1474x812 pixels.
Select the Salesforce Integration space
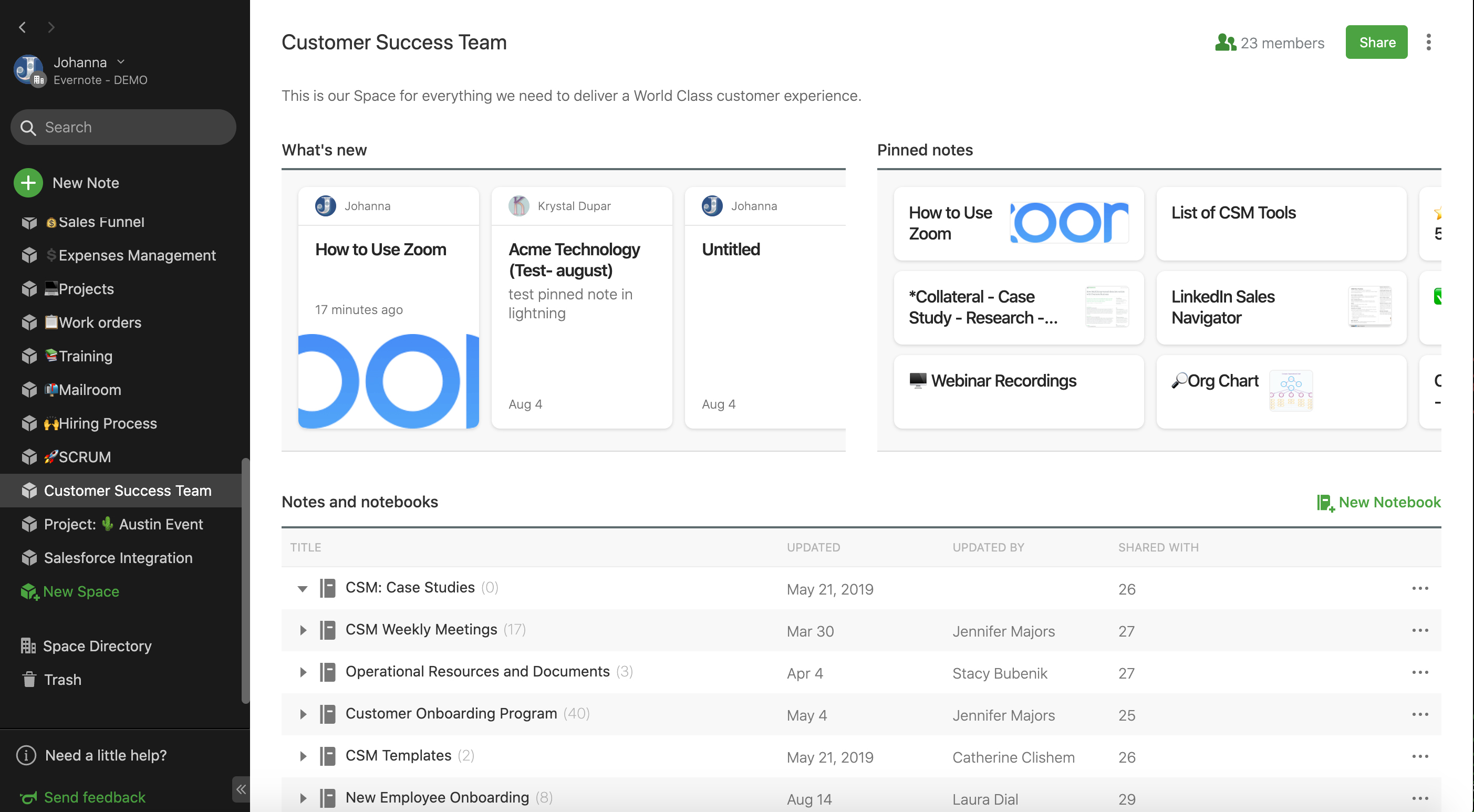click(x=118, y=557)
